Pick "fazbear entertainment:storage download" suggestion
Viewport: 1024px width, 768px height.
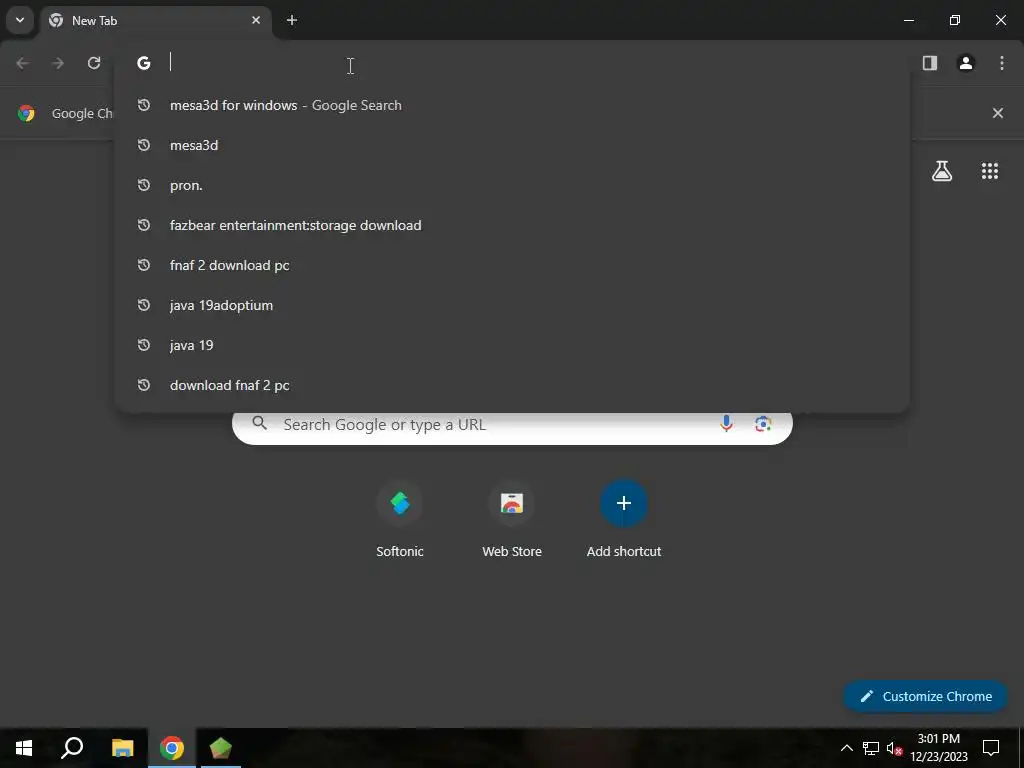tap(512, 225)
